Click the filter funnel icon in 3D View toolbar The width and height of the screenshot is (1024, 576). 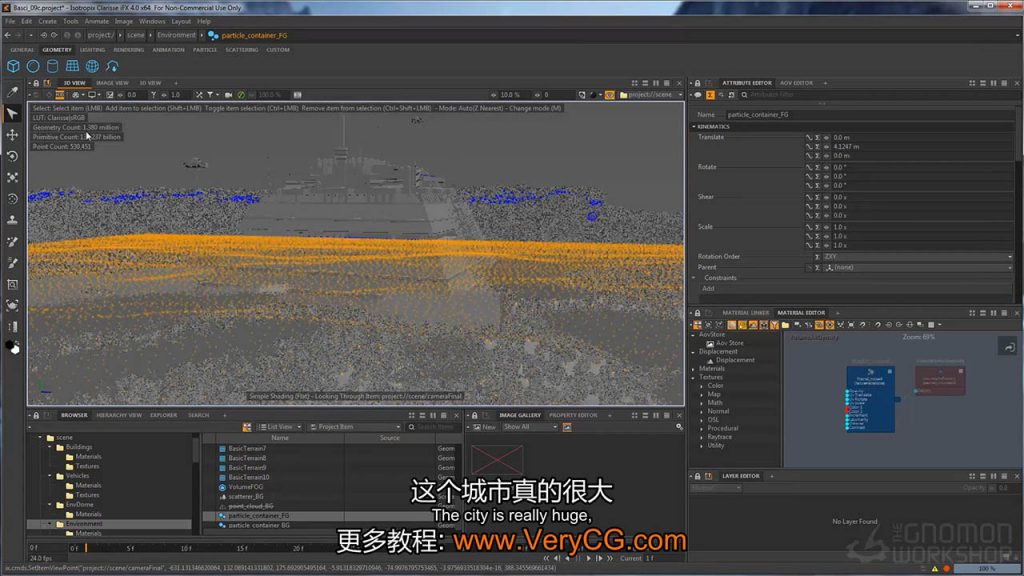[210, 95]
